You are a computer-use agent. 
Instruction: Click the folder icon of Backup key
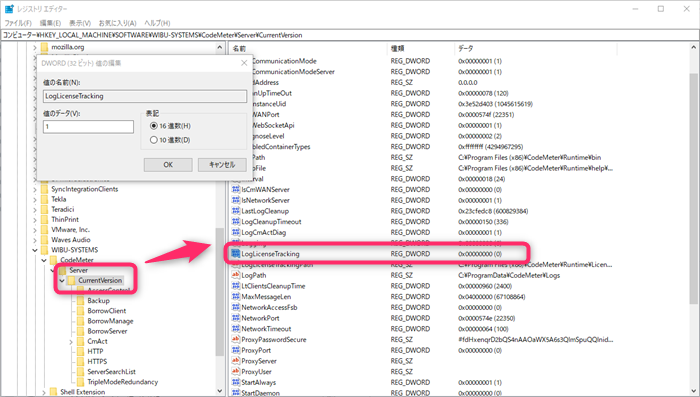point(80,301)
